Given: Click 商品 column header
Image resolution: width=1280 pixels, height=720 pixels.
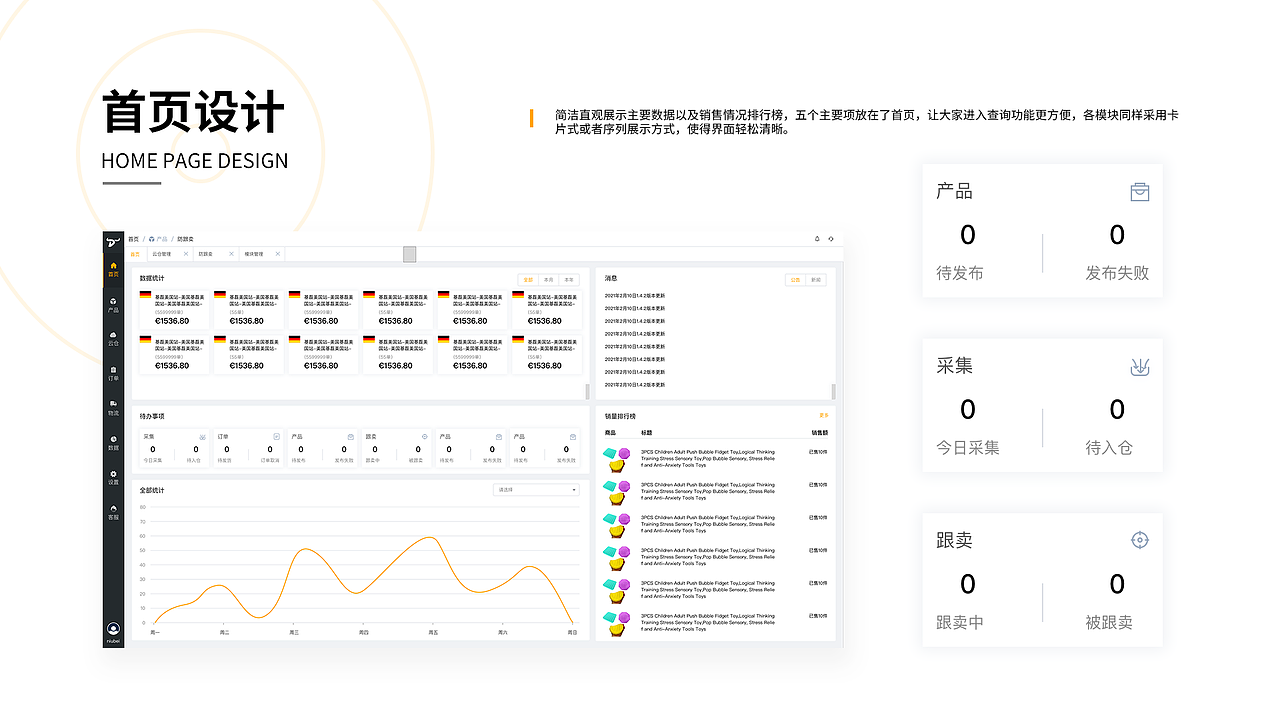Looking at the screenshot, I should [x=610, y=433].
